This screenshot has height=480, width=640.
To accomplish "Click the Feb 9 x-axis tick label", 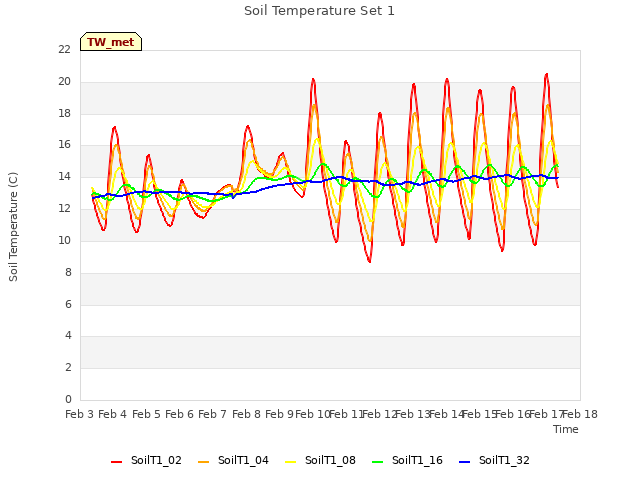I will click(x=279, y=414).
